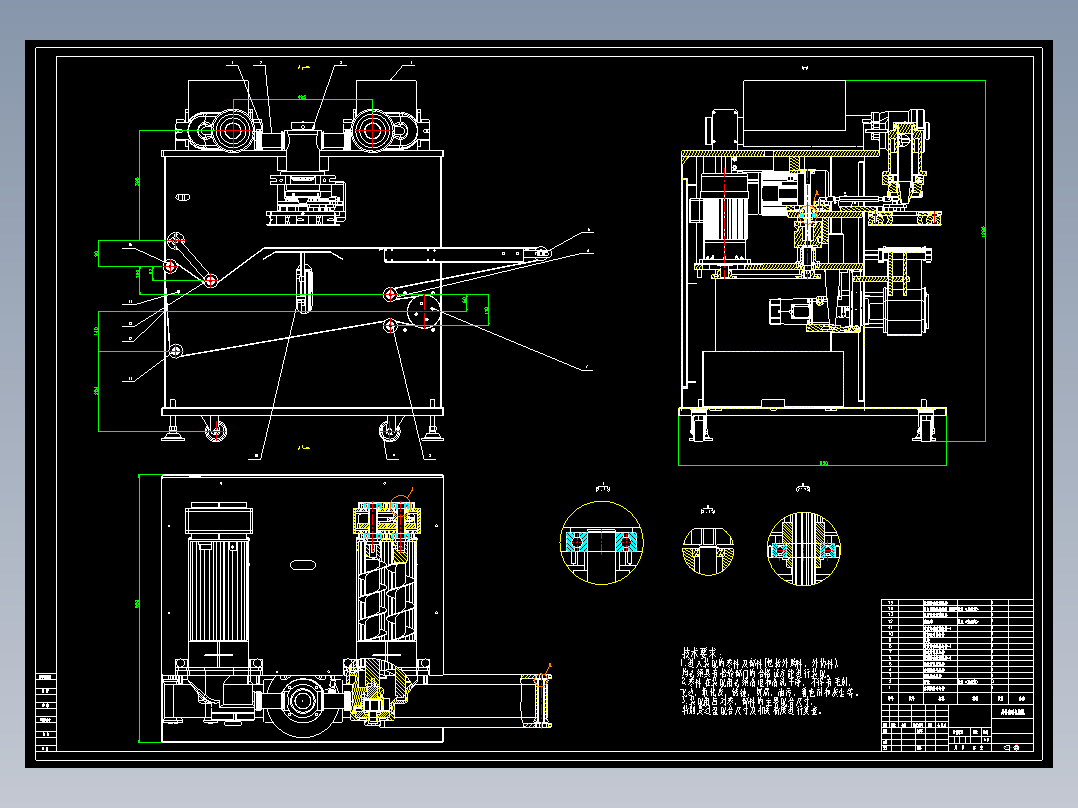The height and width of the screenshot is (808, 1078).
Task: Click the revision strip at the sheet's left edge
Action: point(45,712)
